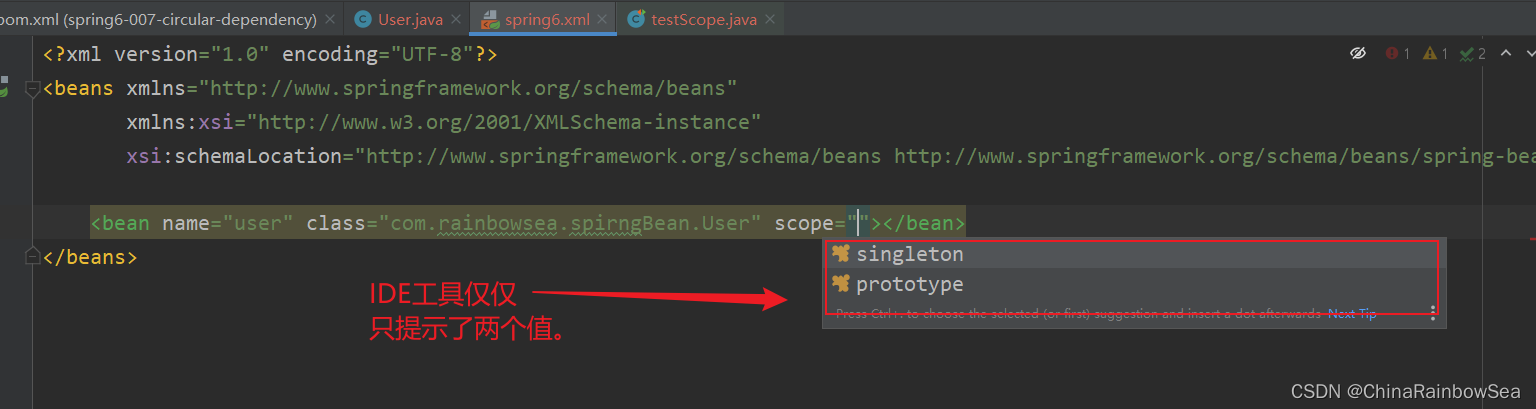This screenshot has width=1536, height=409.
Task: Click the bean name value "user"
Action: (258, 222)
